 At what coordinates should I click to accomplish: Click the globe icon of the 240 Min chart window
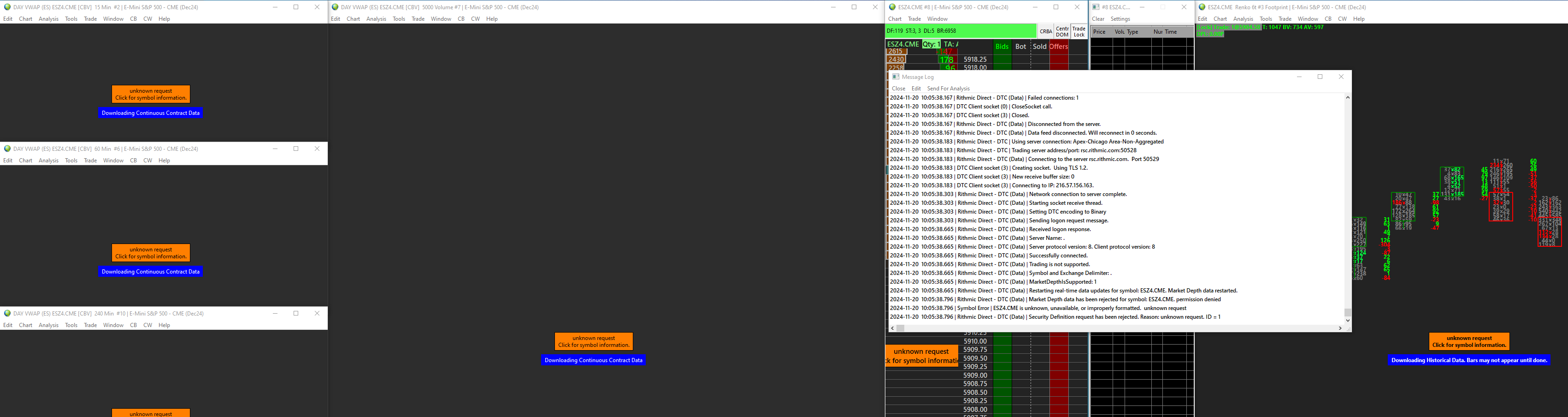coord(7,314)
